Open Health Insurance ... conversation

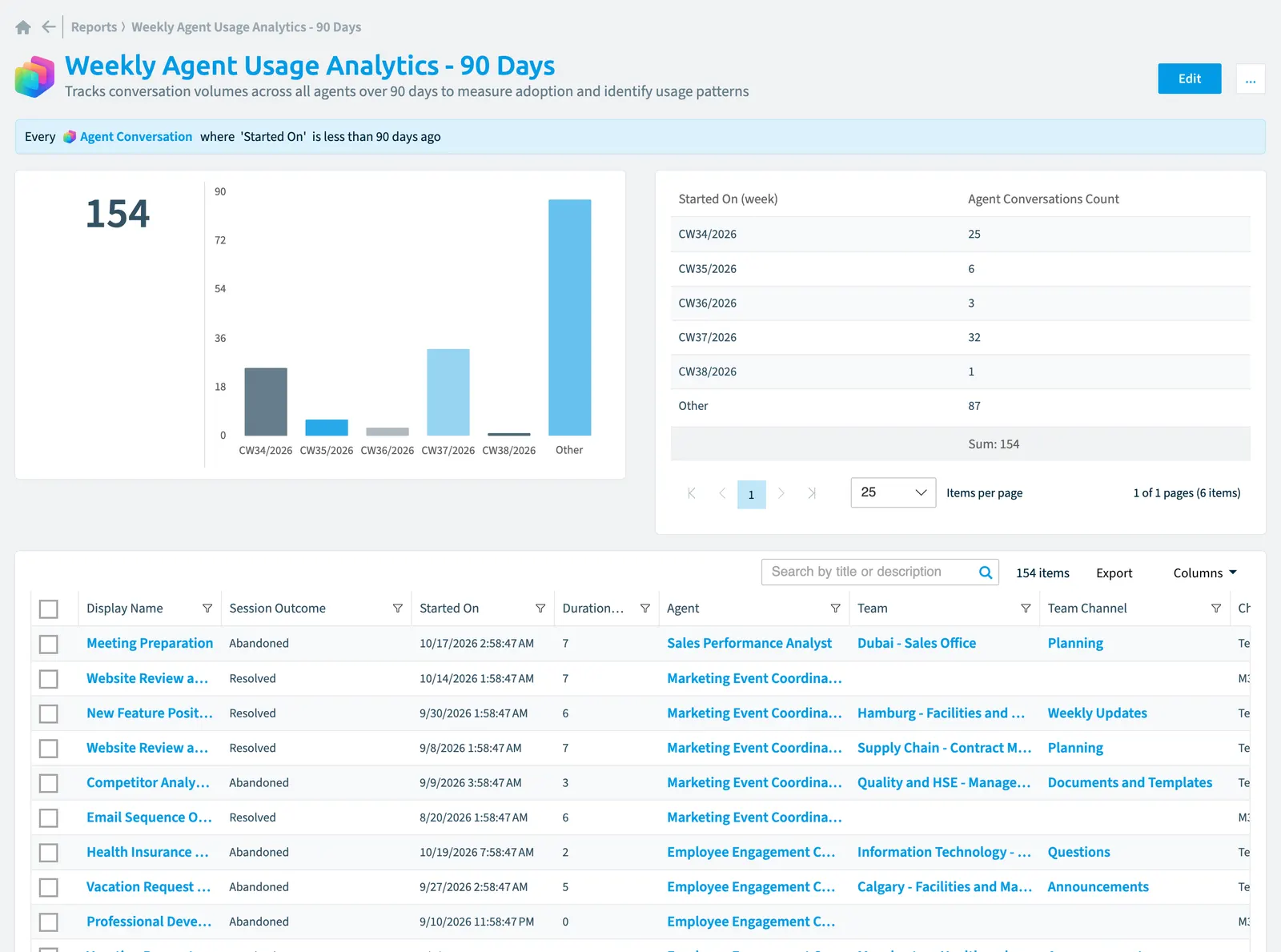click(x=147, y=852)
